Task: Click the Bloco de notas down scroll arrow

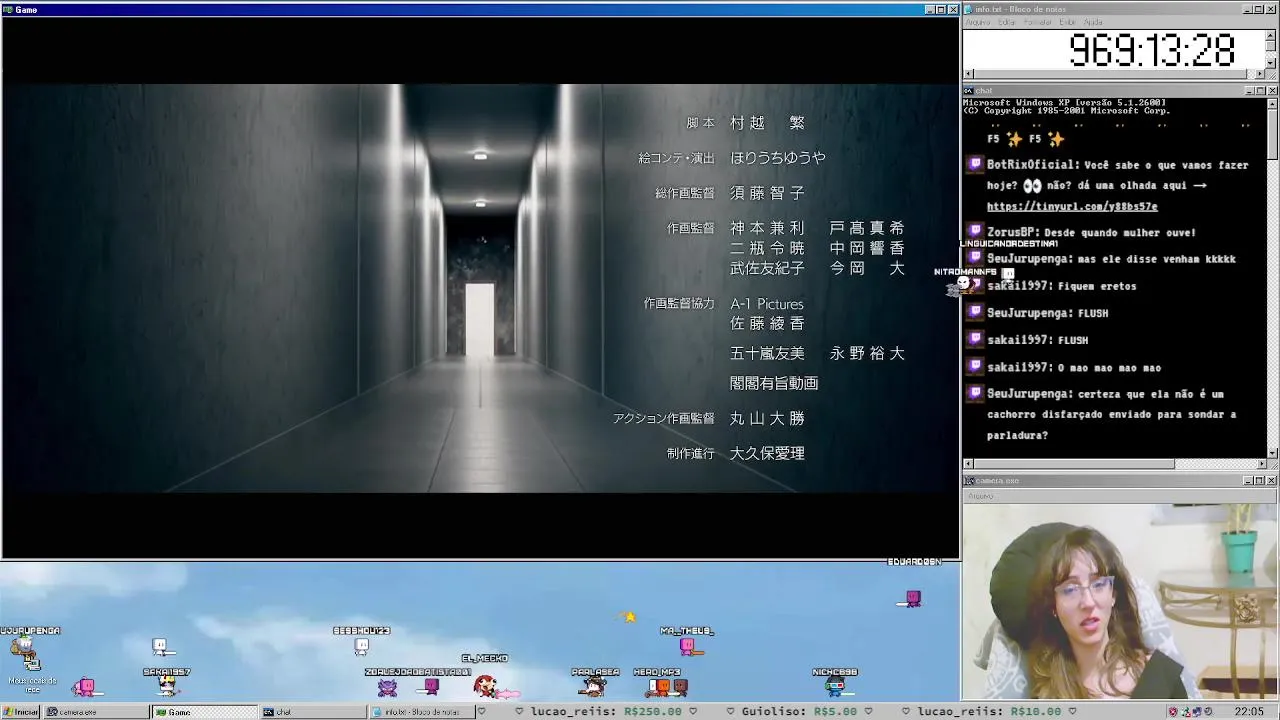Action: 1271,62
